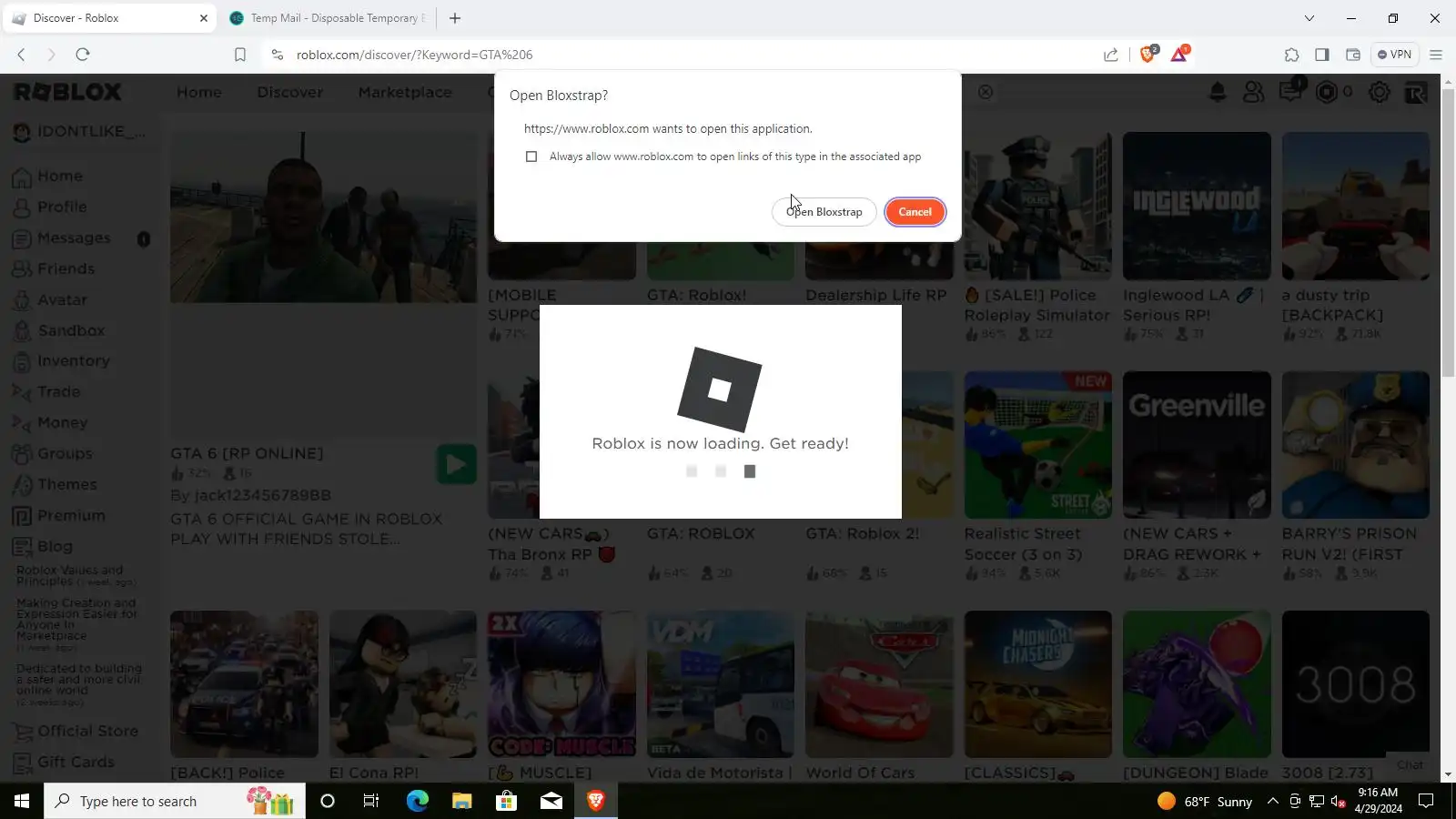Open the Windows Start menu
1456x819 pixels.
point(22,801)
